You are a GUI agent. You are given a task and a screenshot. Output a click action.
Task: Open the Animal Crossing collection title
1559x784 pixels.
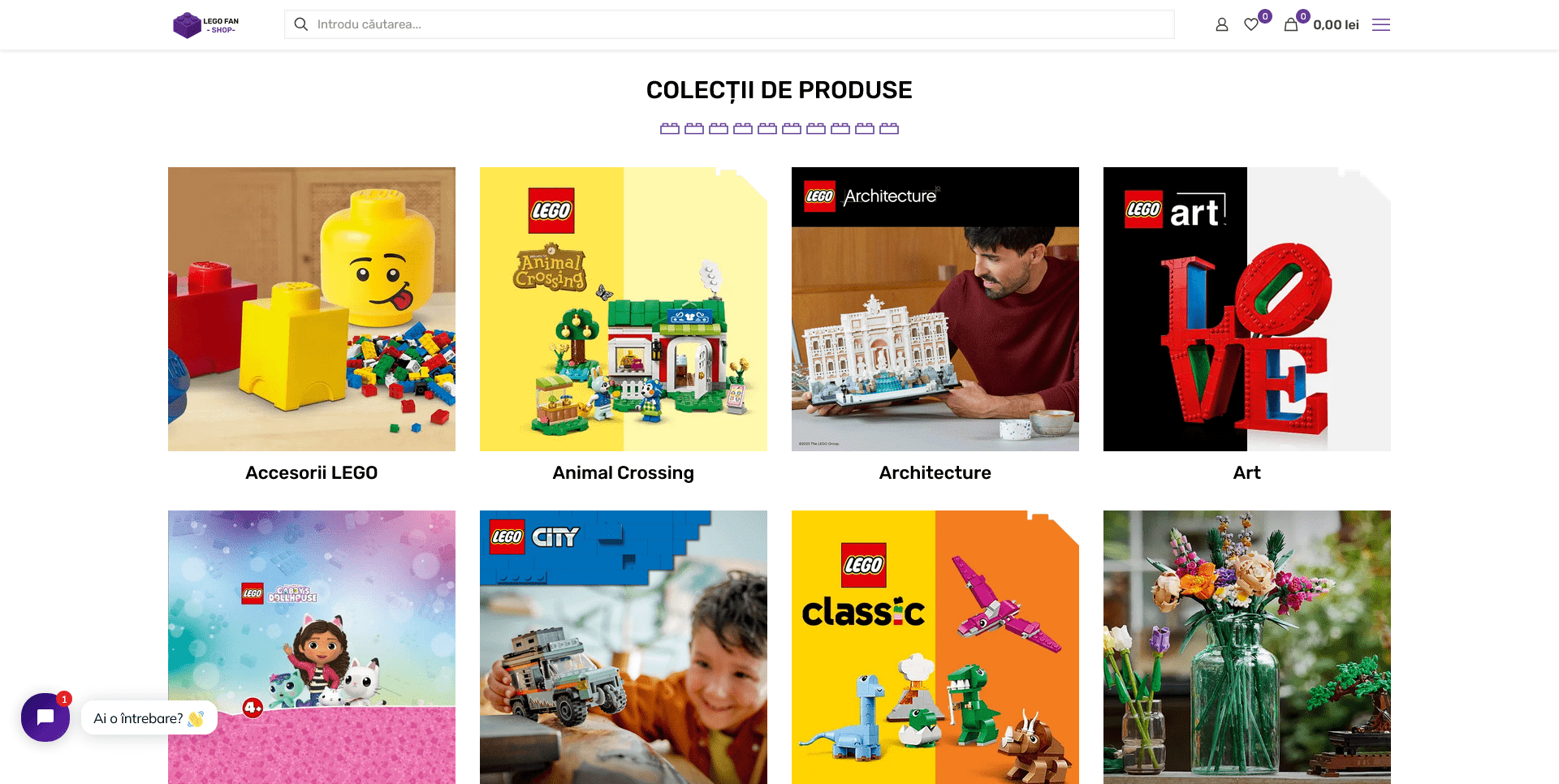624,472
